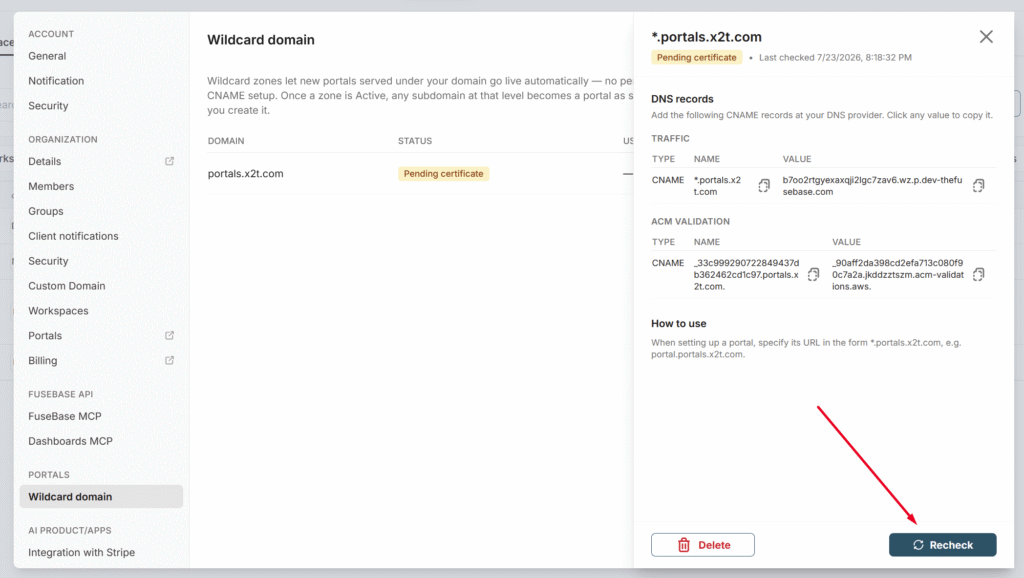The image size is (1024, 578).
Task: Click the Wildcard domain page heading
Action: 261,40
